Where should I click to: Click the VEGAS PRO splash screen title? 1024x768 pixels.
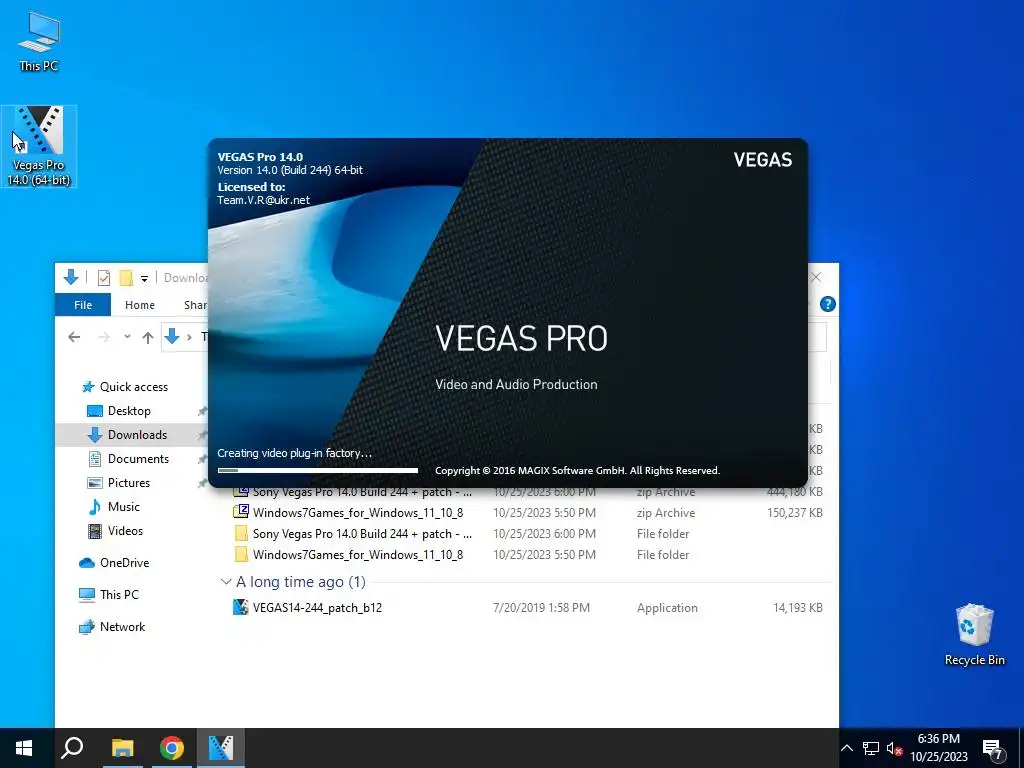521,338
